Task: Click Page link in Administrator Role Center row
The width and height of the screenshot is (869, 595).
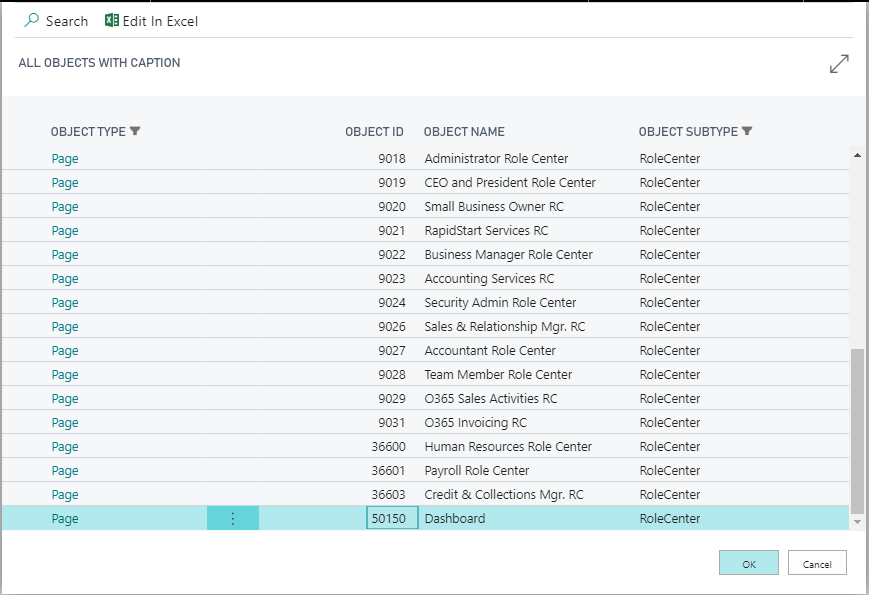Action: pos(65,158)
